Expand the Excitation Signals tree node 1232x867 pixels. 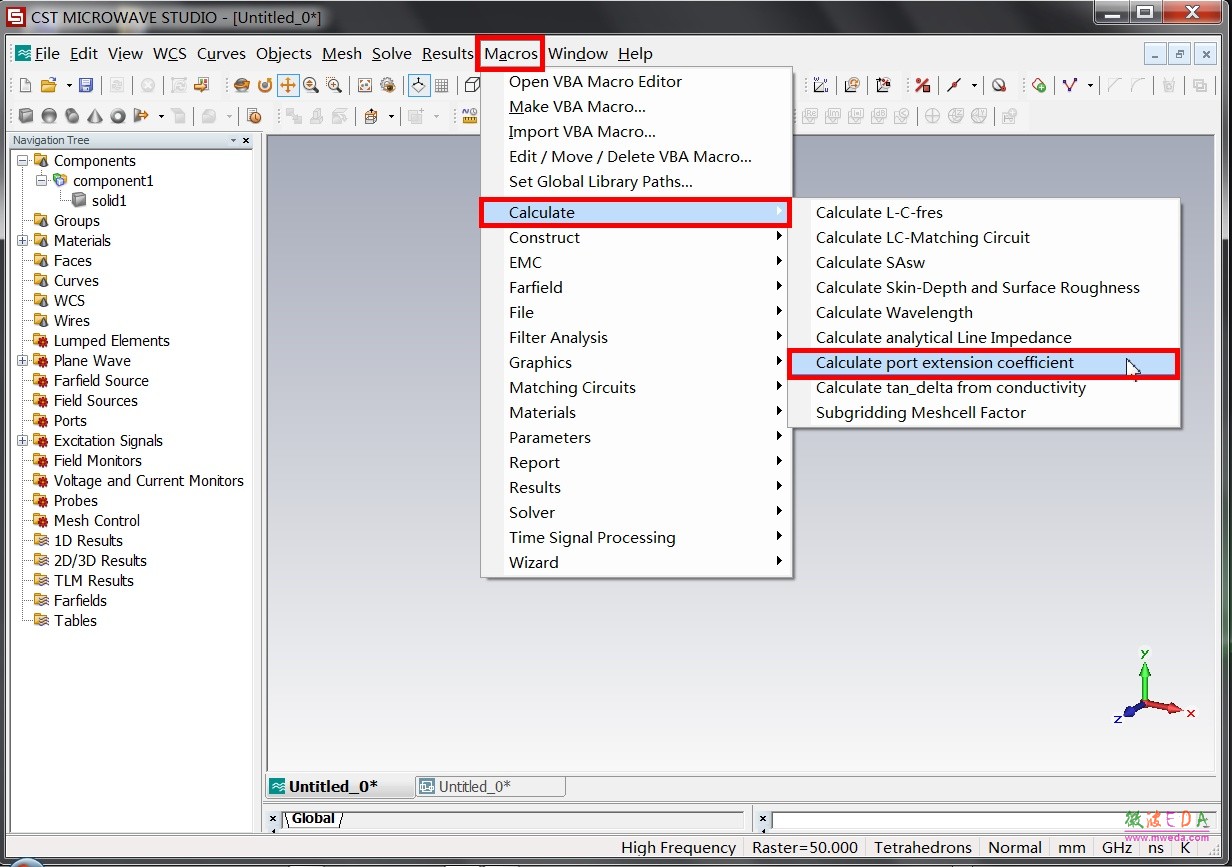click(22, 440)
